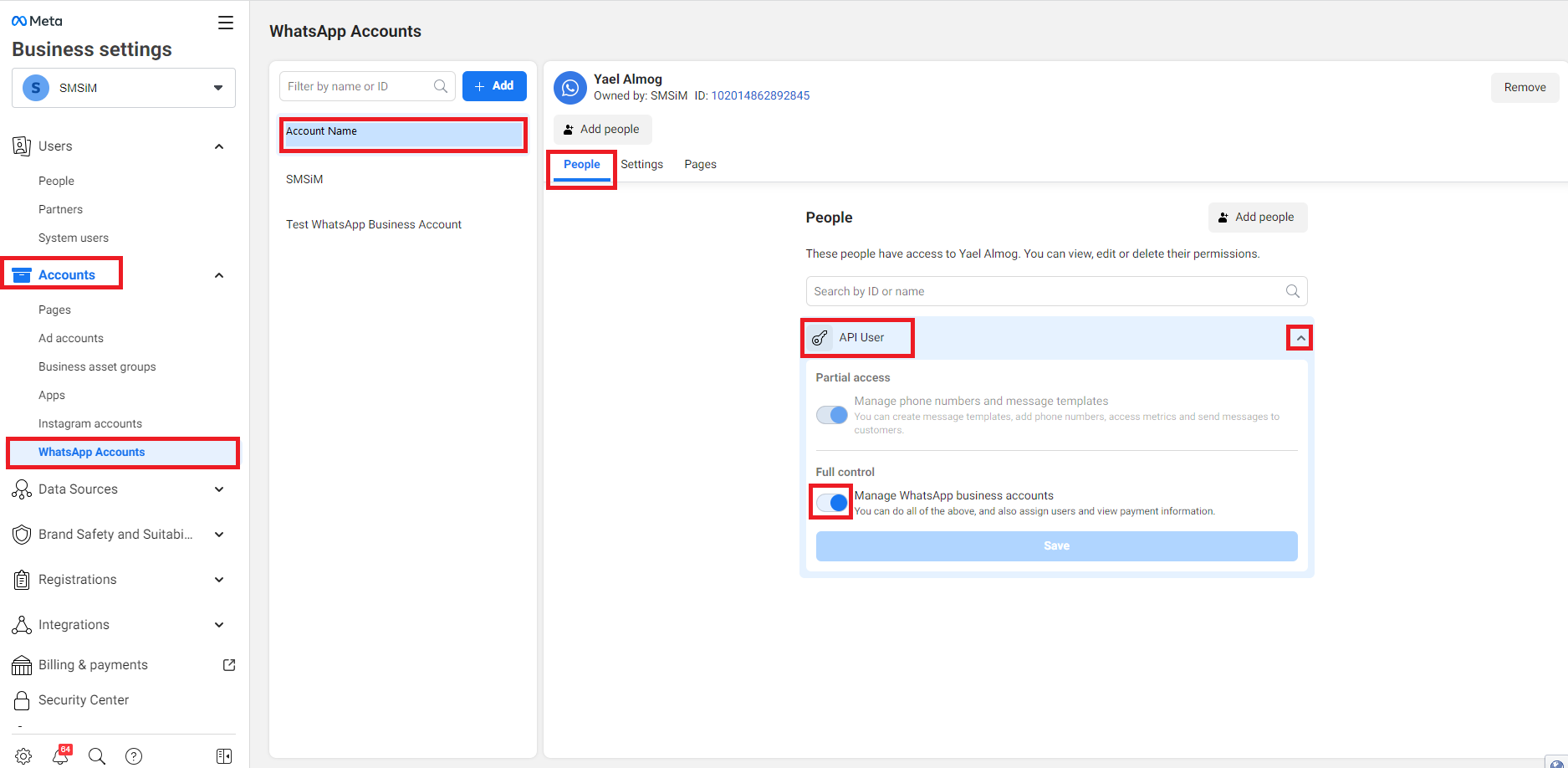Click the API User key icon
The image size is (1568, 768).
pos(820,338)
